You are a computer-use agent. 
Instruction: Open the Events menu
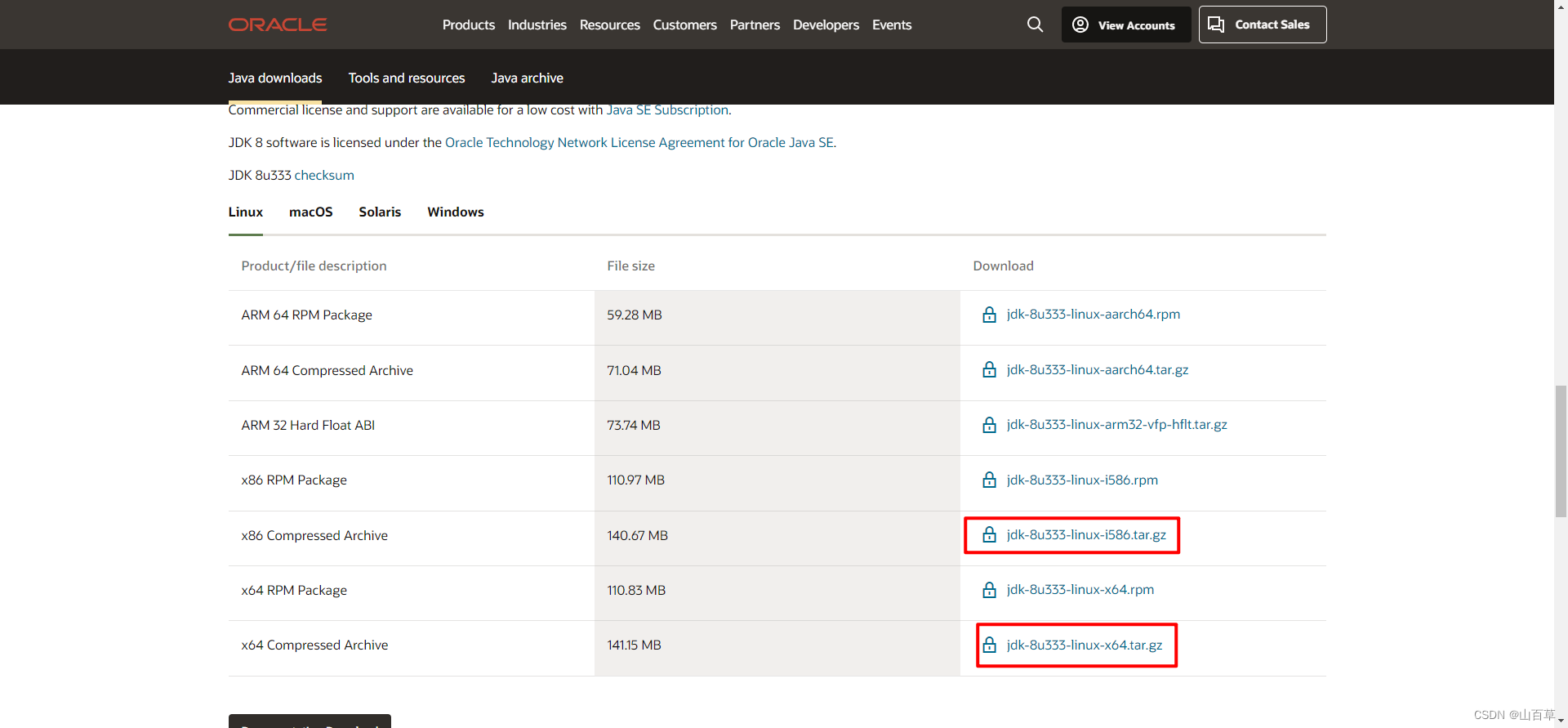[x=892, y=25]
